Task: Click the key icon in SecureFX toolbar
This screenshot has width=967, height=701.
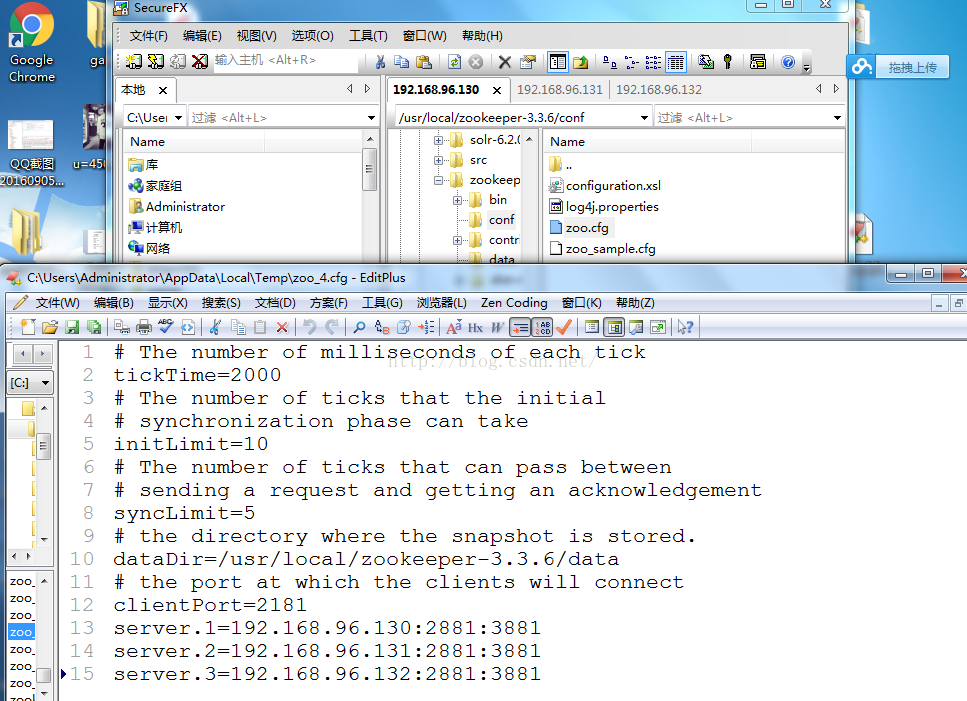Action: (728, 62)
